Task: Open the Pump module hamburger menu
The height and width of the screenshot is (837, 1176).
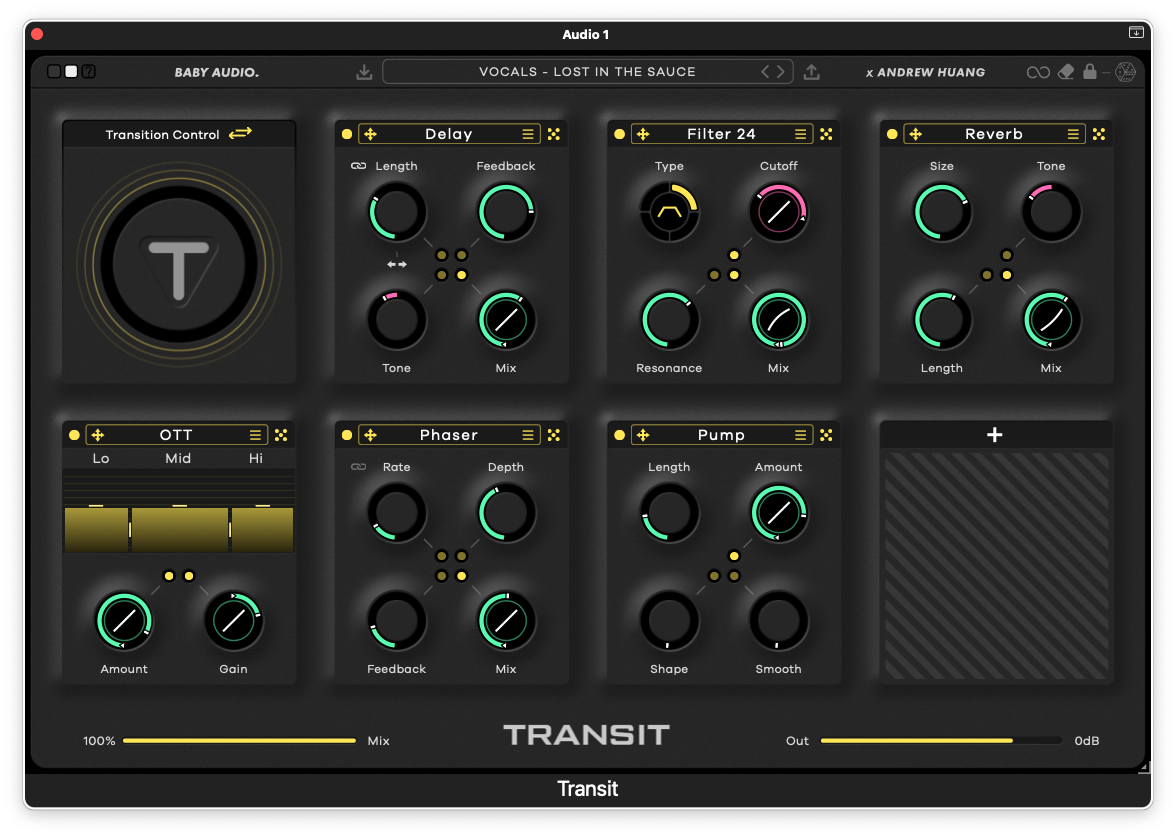Action: click(x=801, y=435)
